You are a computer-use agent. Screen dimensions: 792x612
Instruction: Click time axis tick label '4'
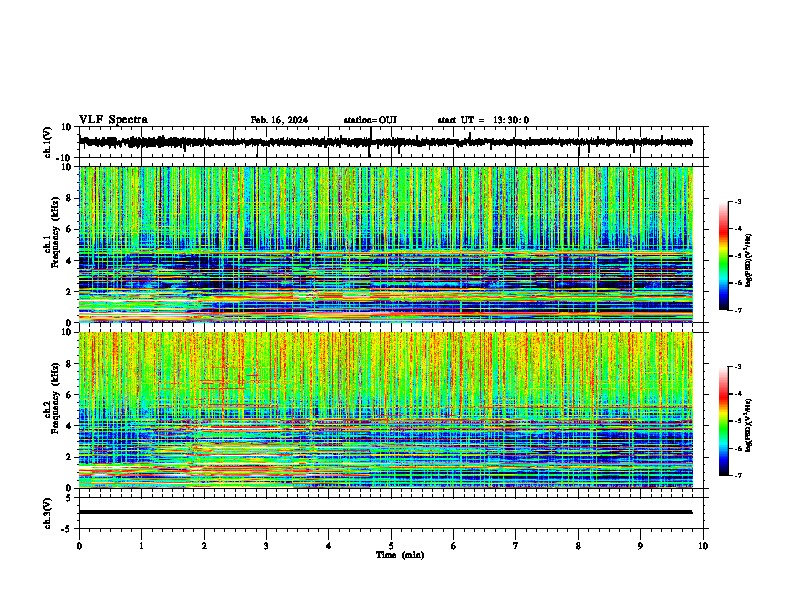click(329, 546)
